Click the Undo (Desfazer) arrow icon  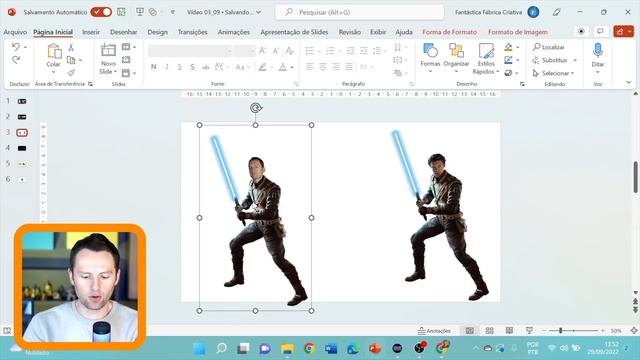pyautogui.click(x=16, y=47)
